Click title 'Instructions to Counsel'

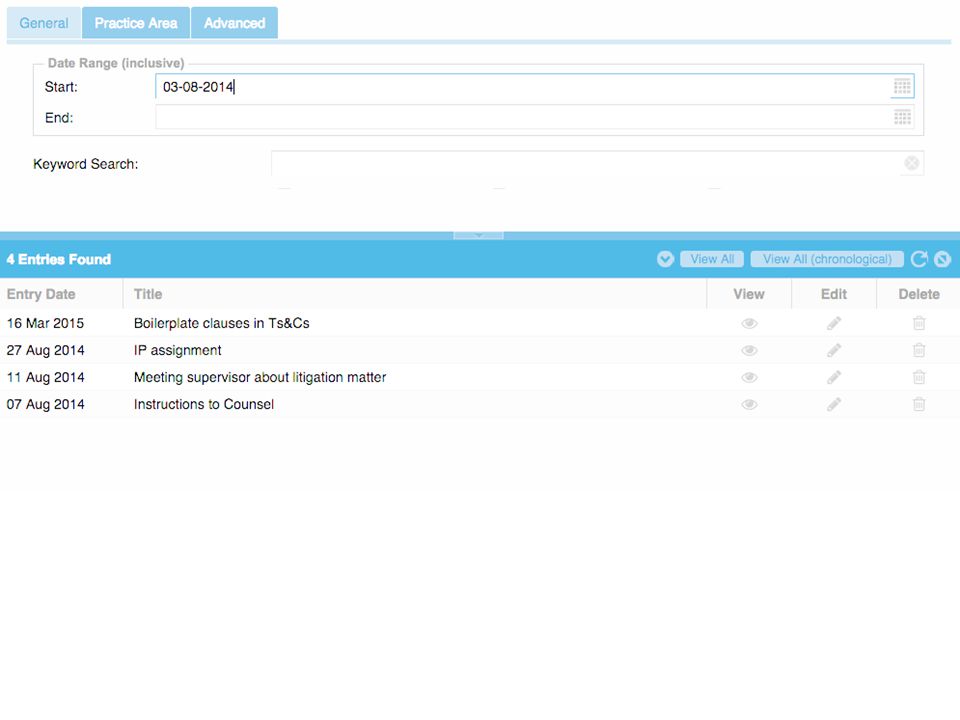coord(203,404)
